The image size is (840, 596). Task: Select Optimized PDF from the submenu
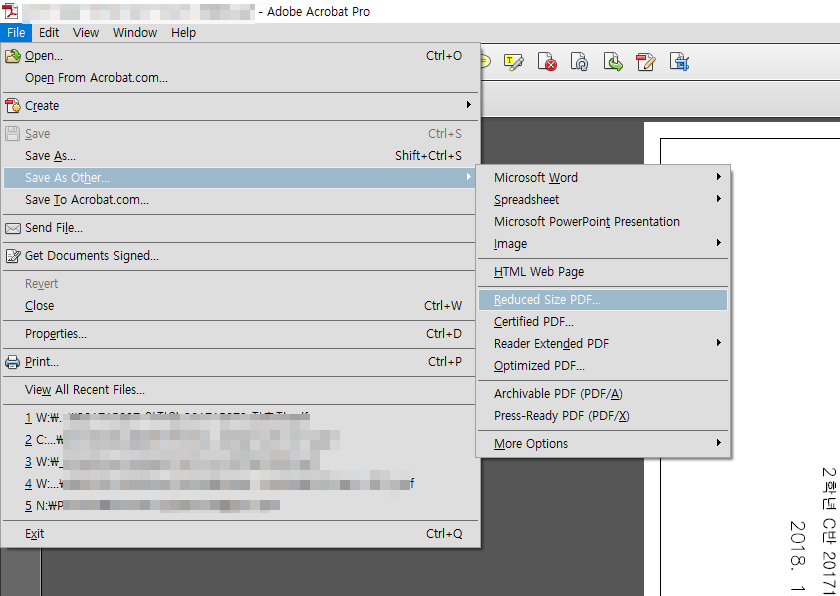[x=539, y=366]
